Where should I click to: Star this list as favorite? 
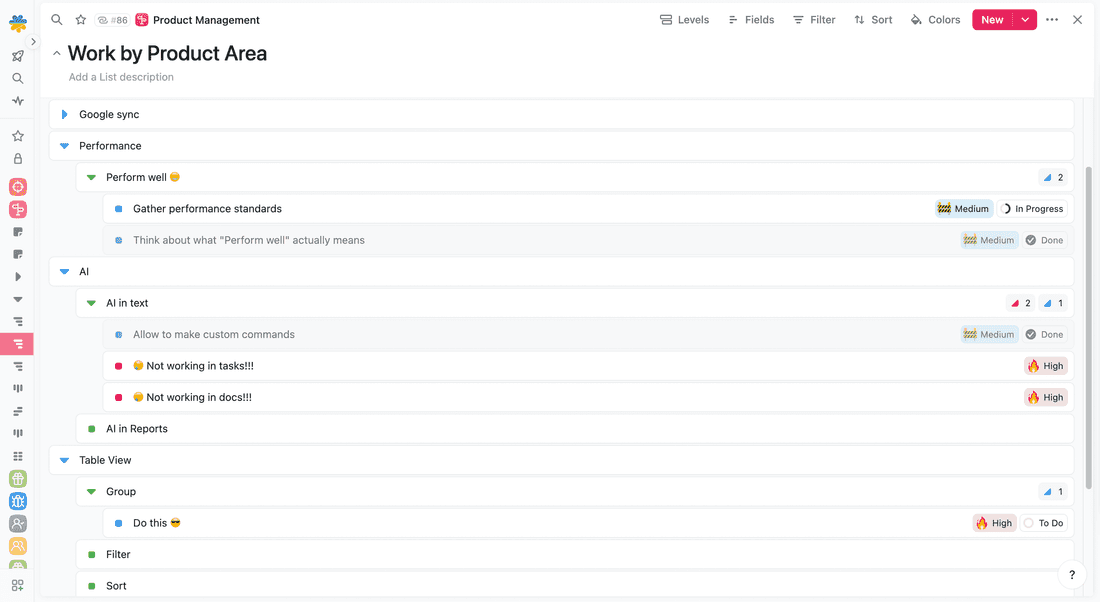point(81,20)
